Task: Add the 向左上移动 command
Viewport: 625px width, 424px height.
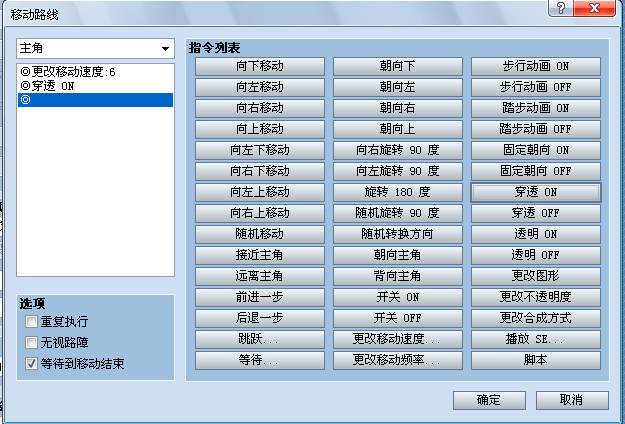Action: pyautogui.click(x=260, y=192)
